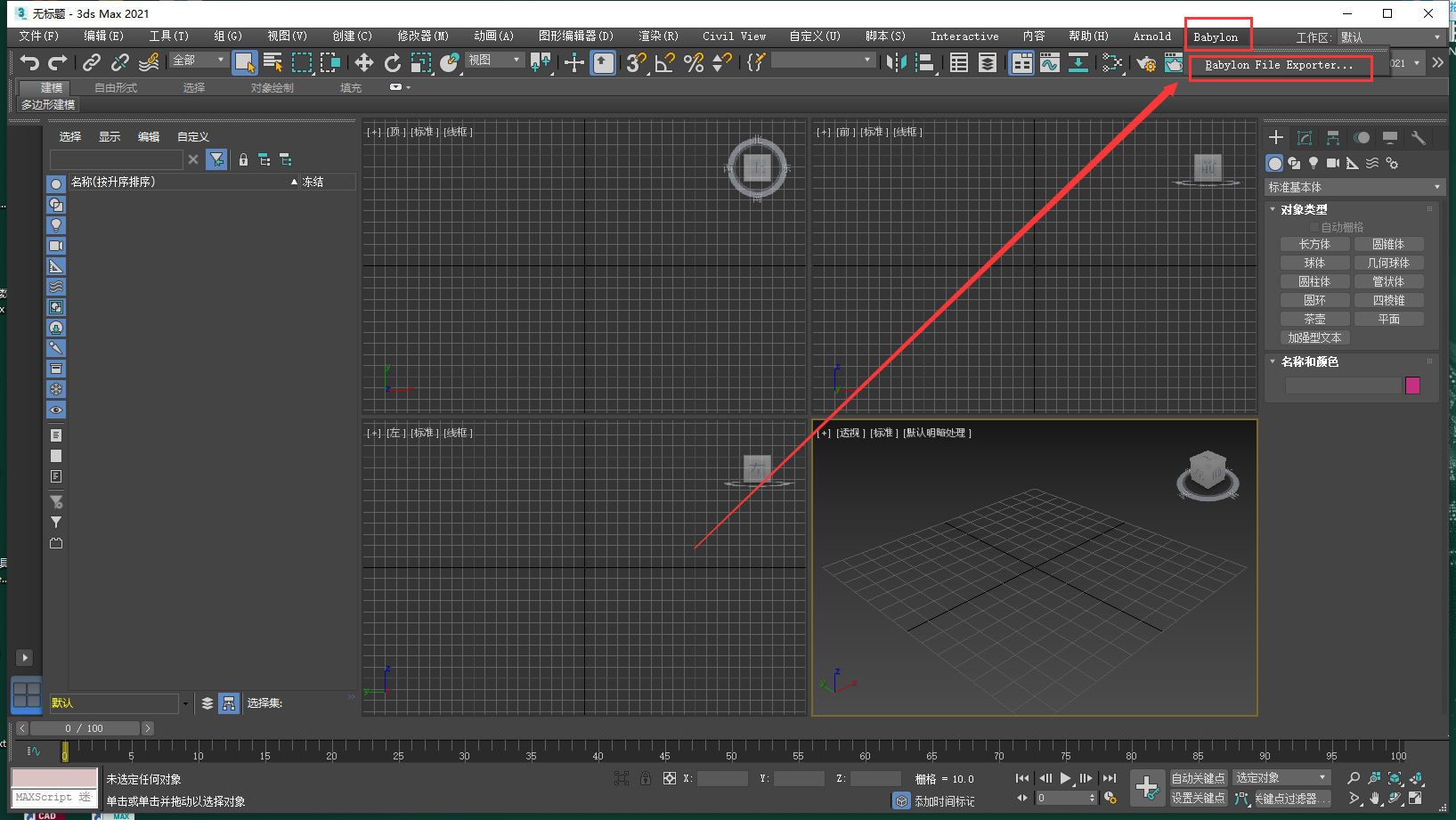Screen dimensions: 1456x820
Task: Toggle the Select and Link icon
Action: pos(91,62)
